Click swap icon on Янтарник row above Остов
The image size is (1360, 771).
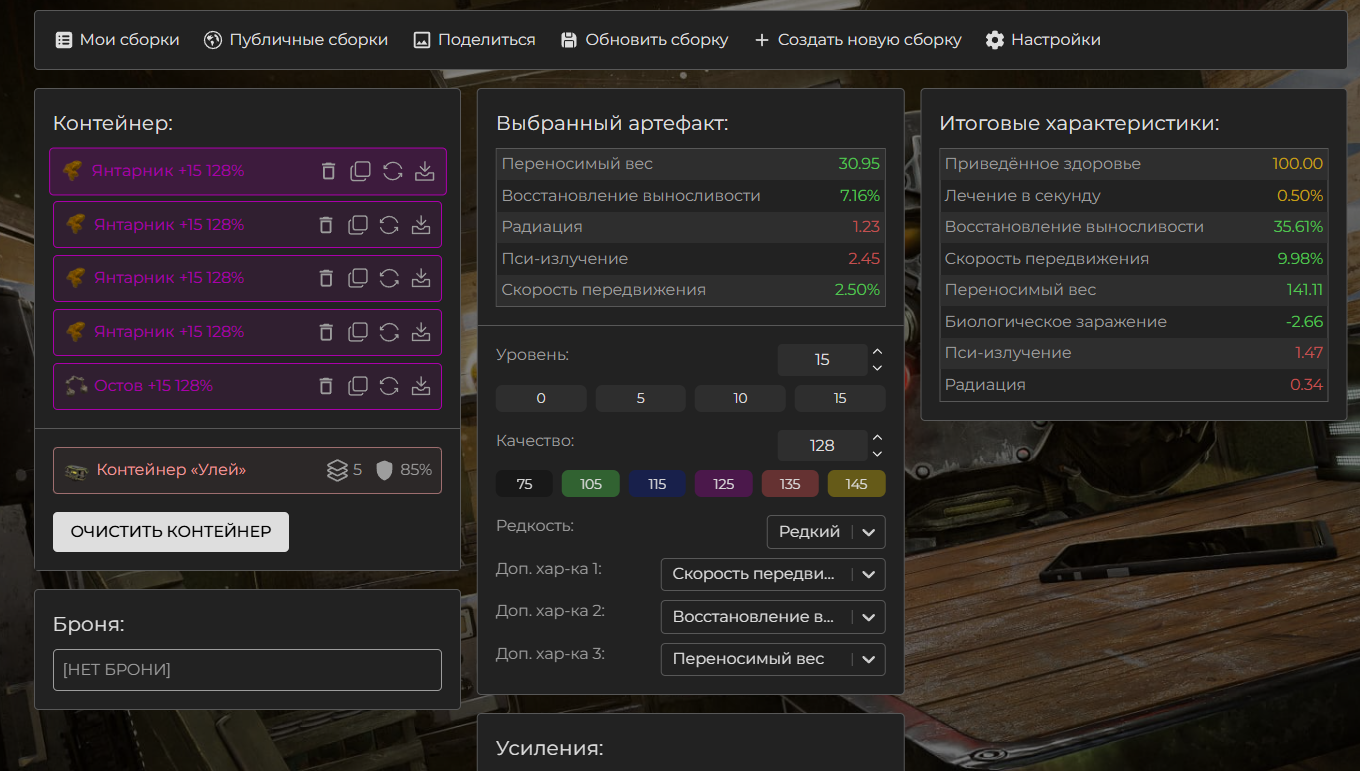point(389,332)
